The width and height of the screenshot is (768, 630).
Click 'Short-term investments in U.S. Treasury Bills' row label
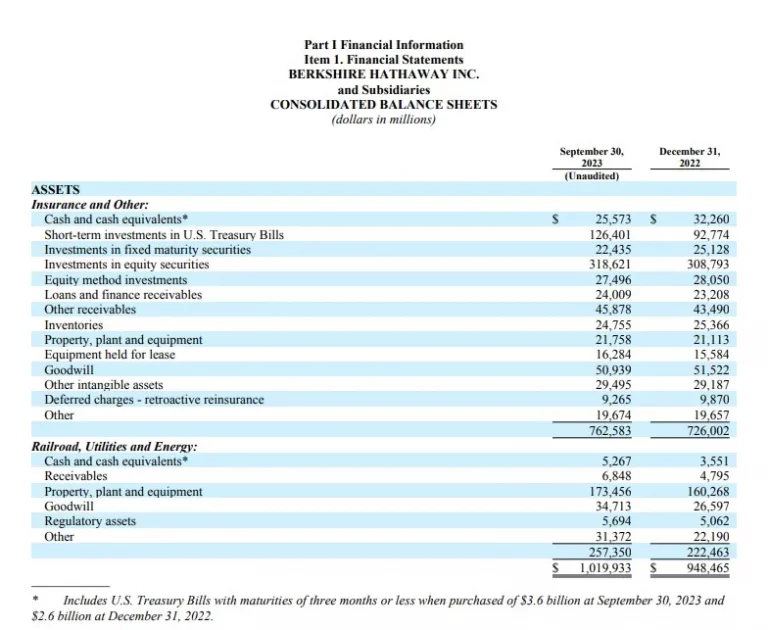[x=164, y=235]
